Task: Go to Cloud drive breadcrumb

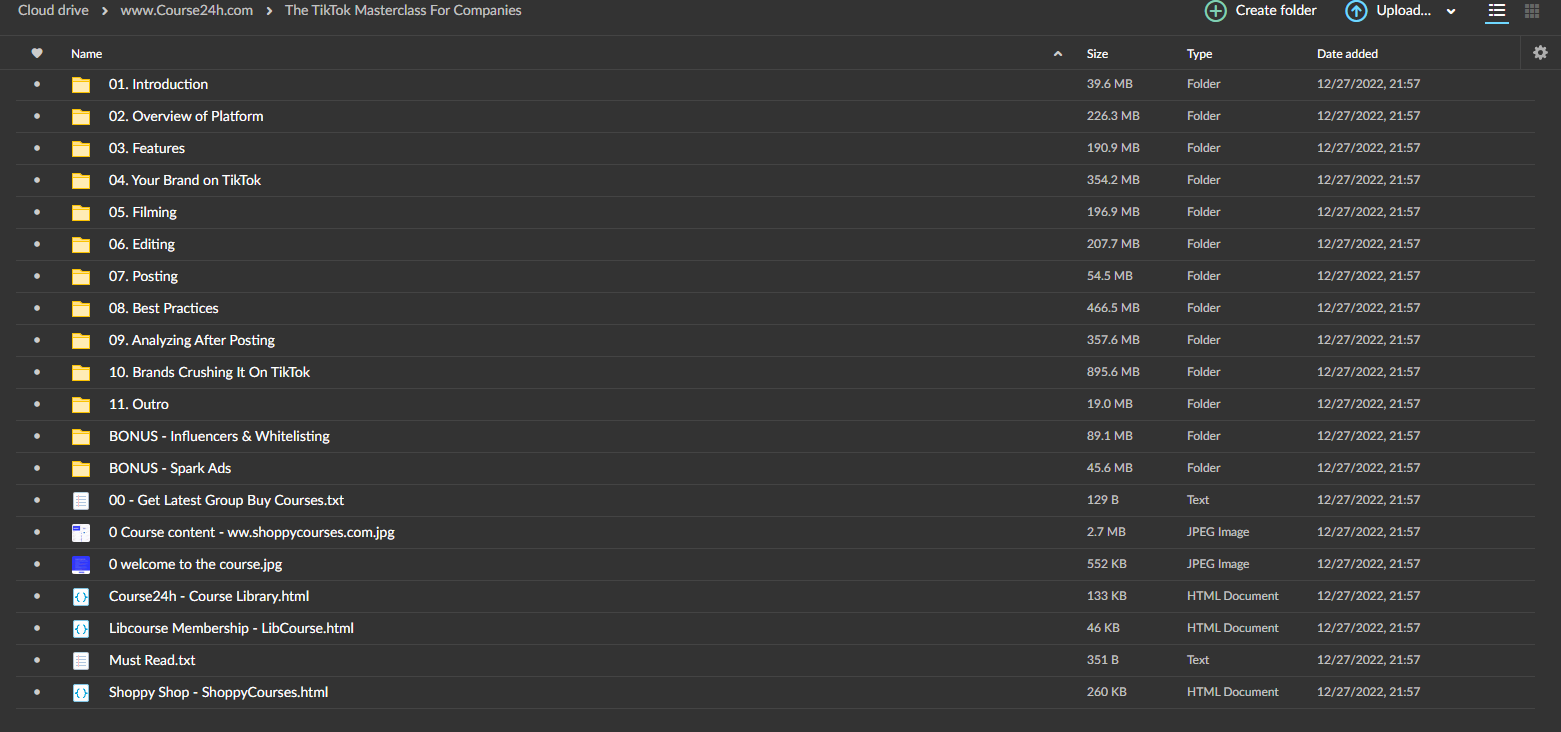Action: [53, 11]
